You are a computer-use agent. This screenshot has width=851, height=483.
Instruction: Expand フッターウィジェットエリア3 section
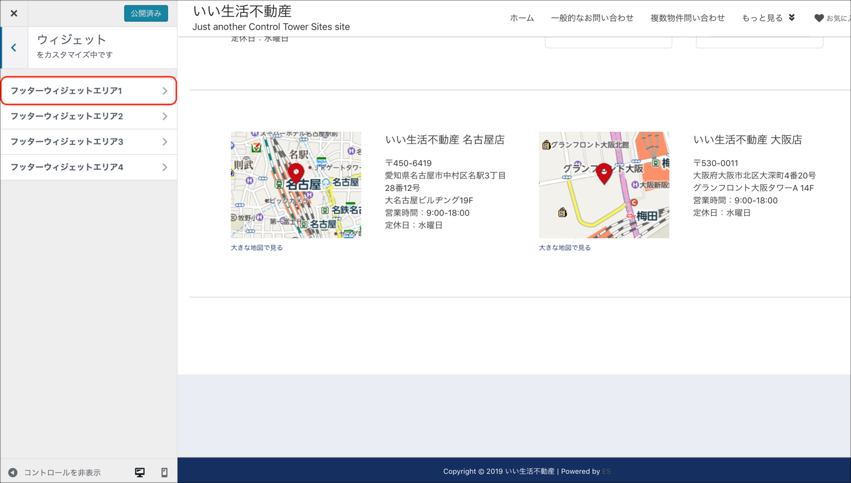click(88, 142)
